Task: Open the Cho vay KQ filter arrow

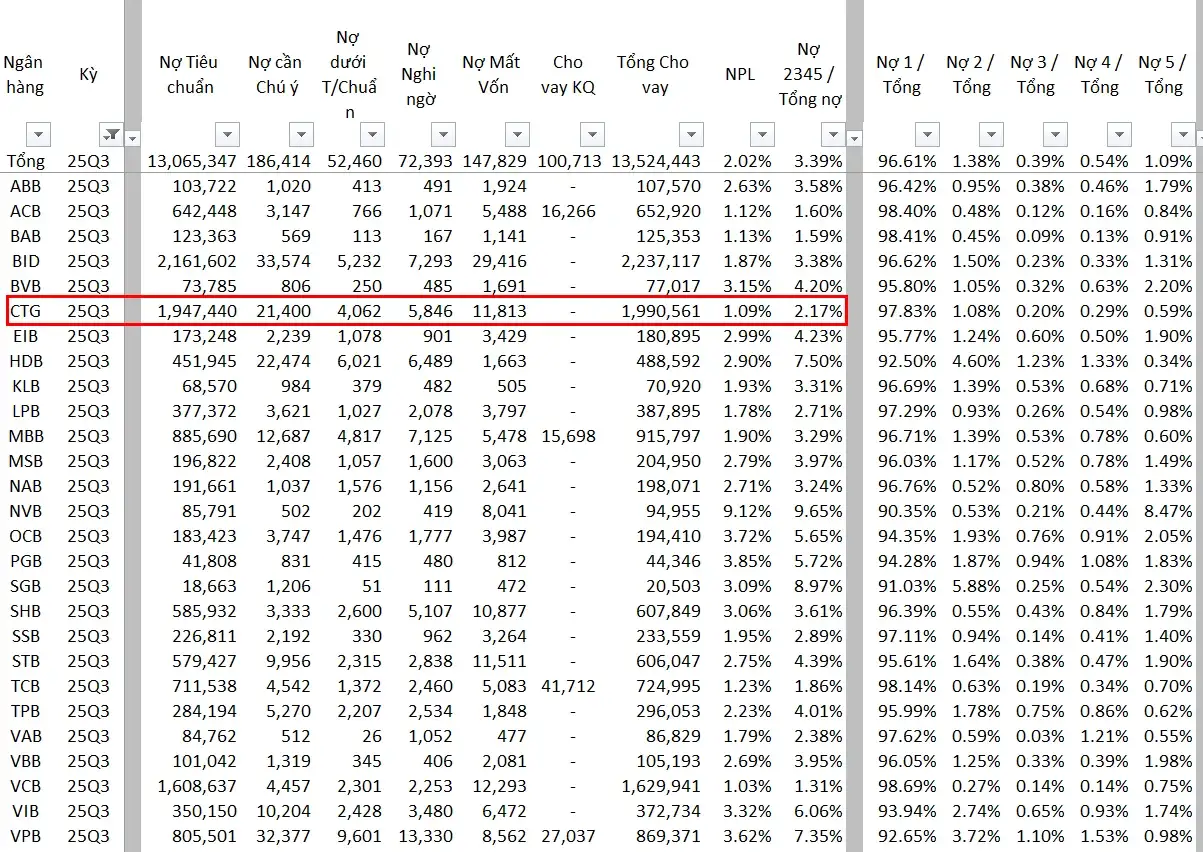Action: tap(593, 134)
